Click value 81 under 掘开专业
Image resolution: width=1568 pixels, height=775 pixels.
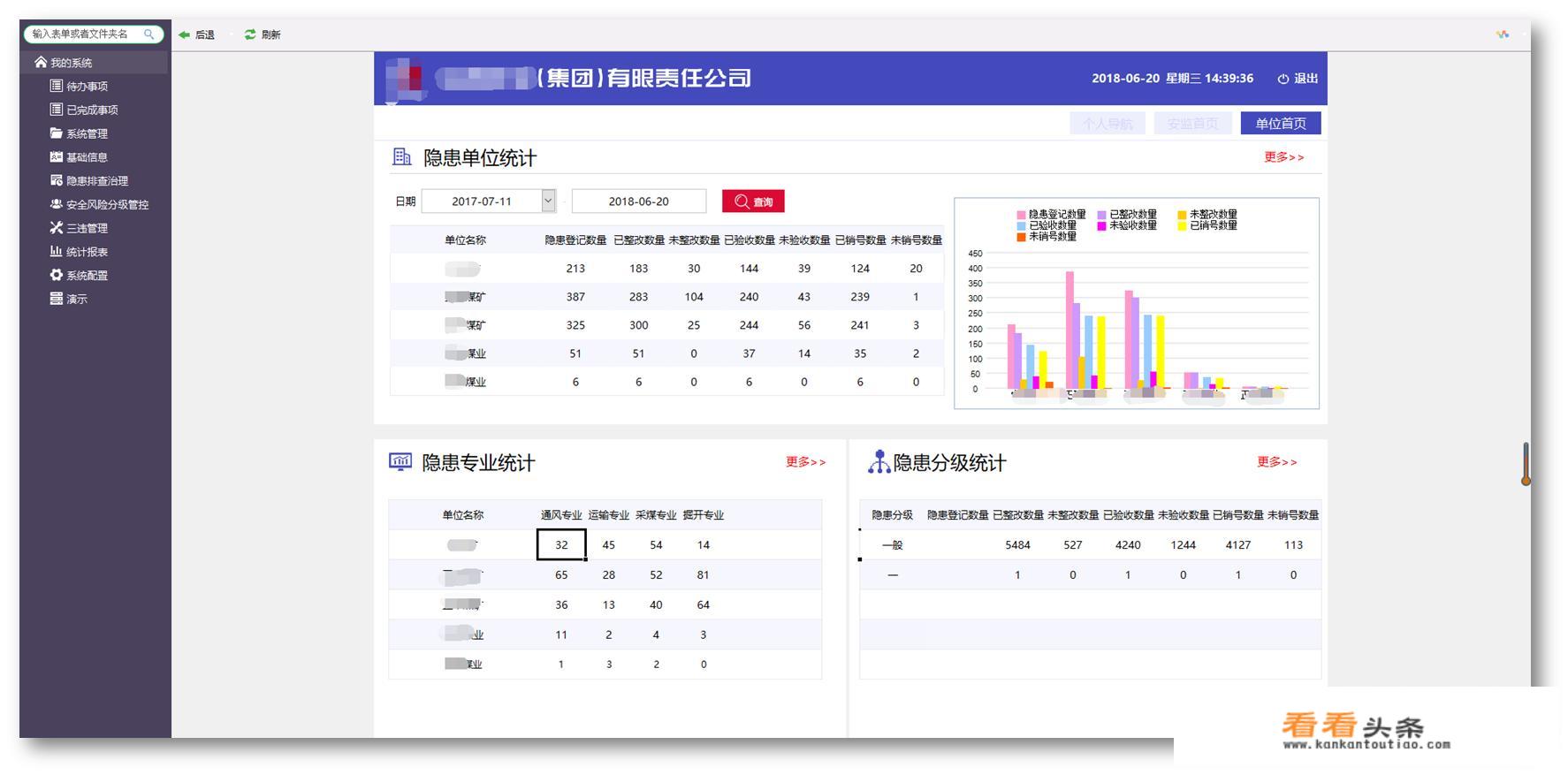pyautogui.click(x=703, y=575)
